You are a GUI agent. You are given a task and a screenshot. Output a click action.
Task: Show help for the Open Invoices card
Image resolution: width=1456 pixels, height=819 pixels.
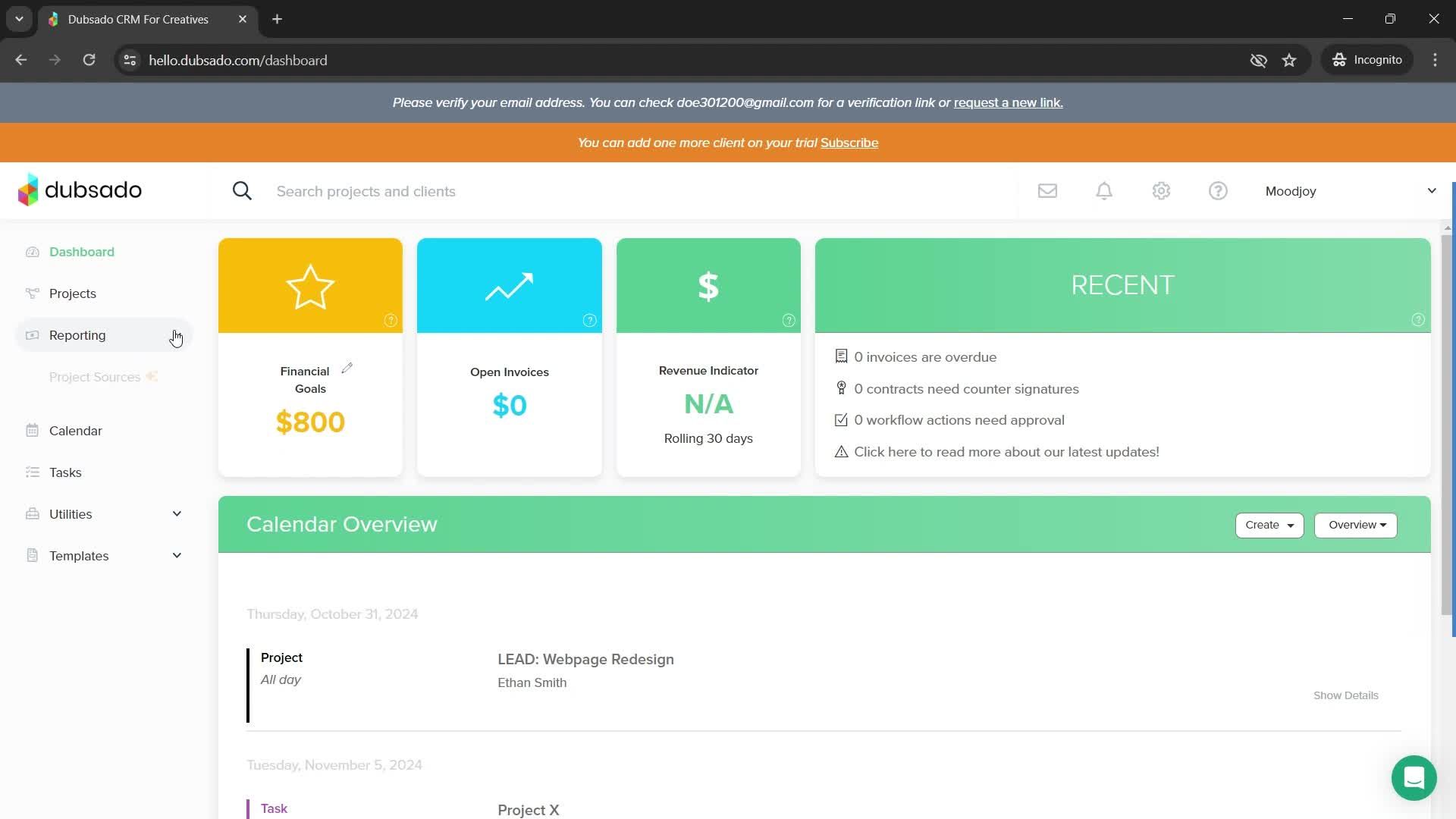click(589, 321)
